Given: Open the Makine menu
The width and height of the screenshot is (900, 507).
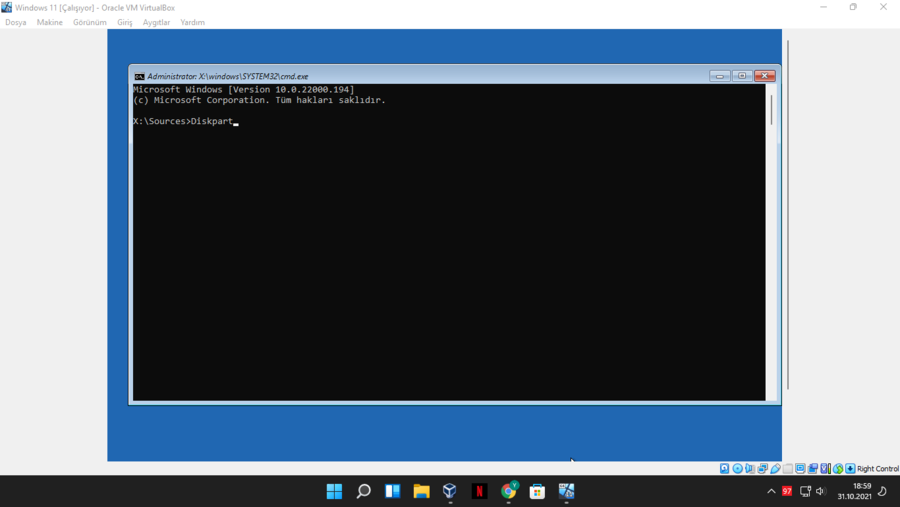Looking at the screenshot, I should click(49, 22).
